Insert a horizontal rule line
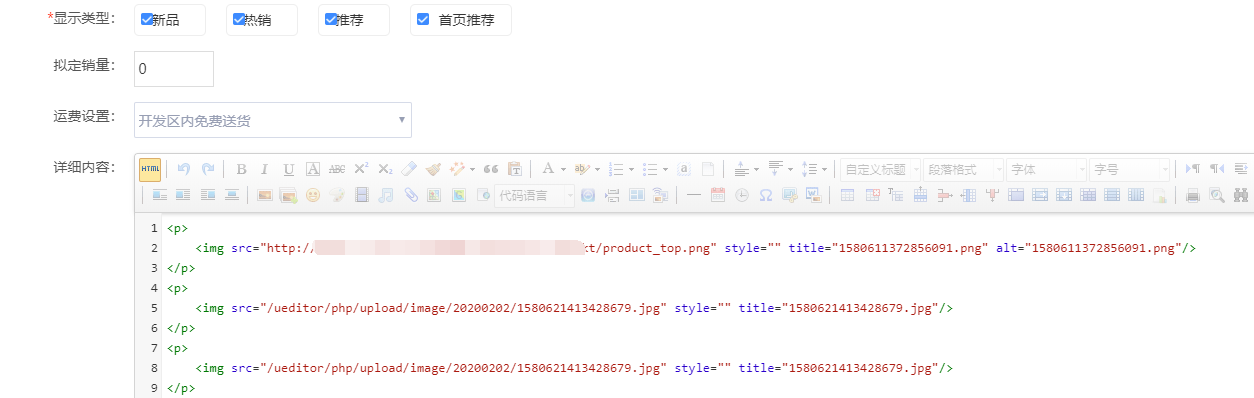The width and height of the screenshot is (1254, 398). click(x=694, y=195)
